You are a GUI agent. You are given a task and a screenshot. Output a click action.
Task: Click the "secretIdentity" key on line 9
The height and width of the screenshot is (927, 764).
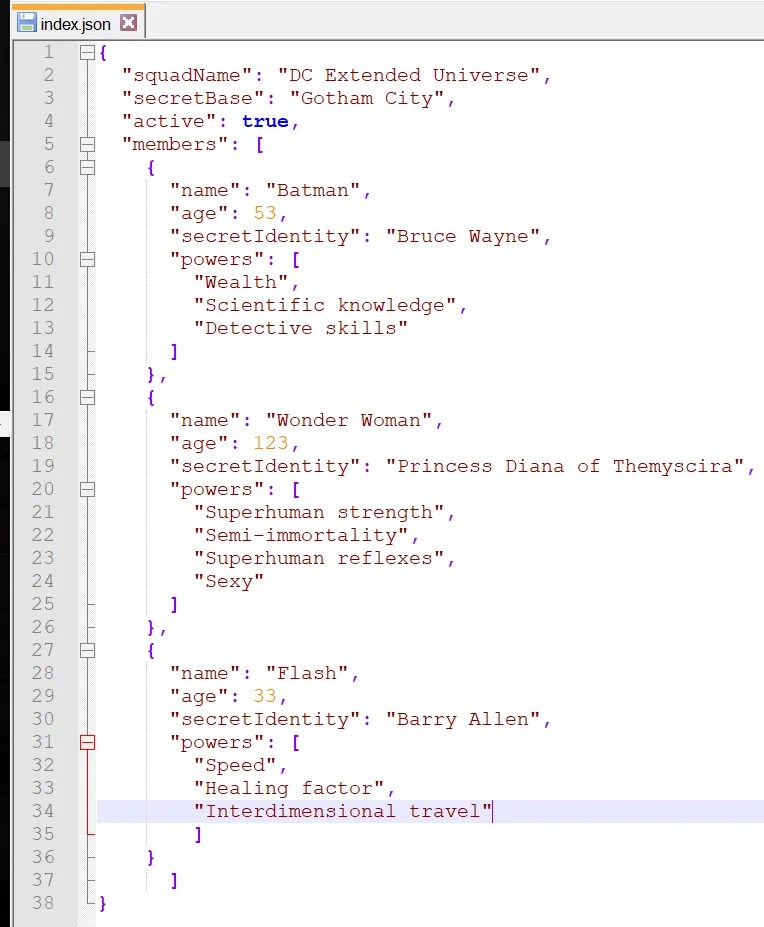[265, 236]
